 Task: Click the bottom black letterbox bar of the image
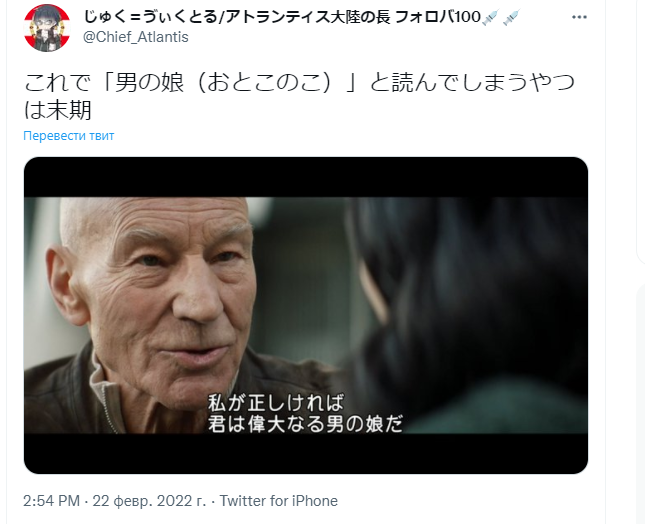pyautogui.click(x=306, y=454)
